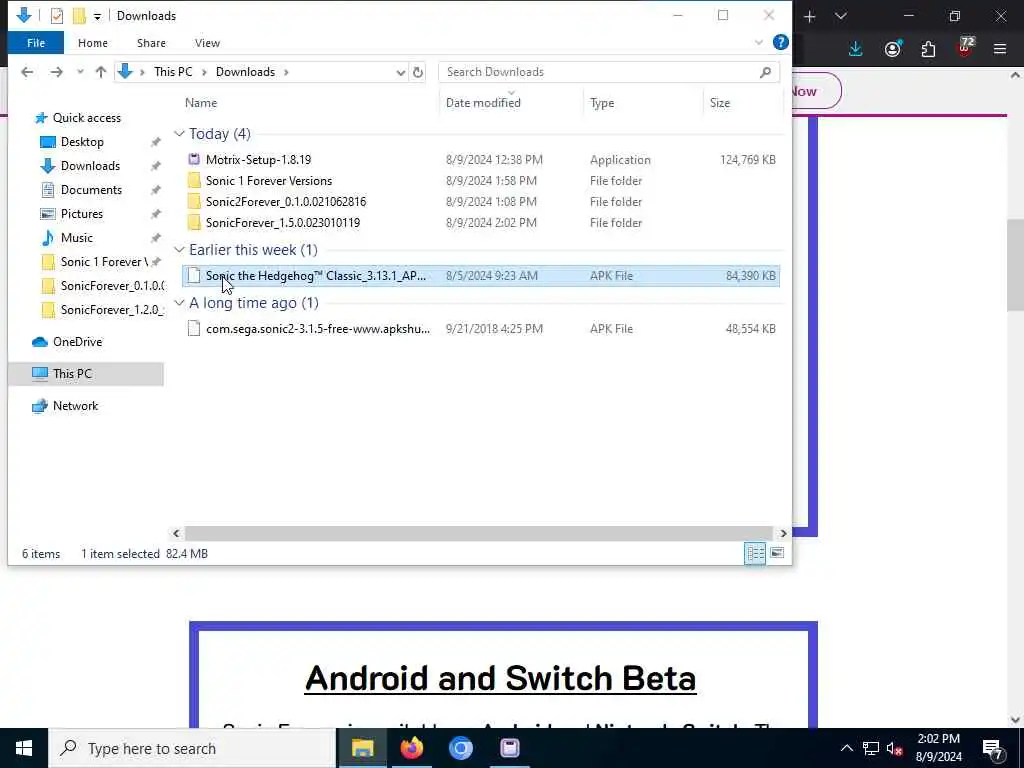Click Properties icon in quick access toolbar

click(57, 16)
